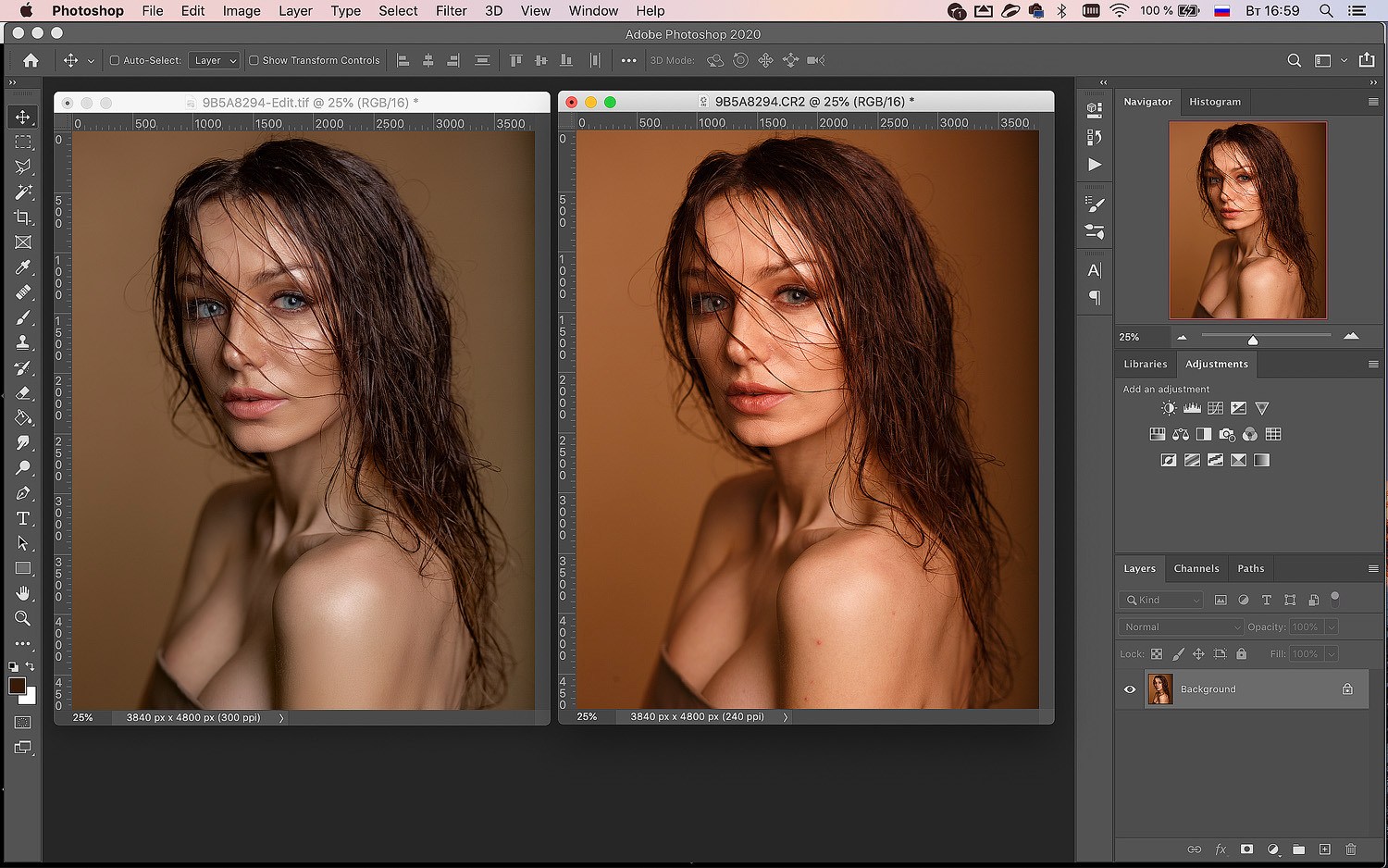Select the History Brush tool

point(23,367)
